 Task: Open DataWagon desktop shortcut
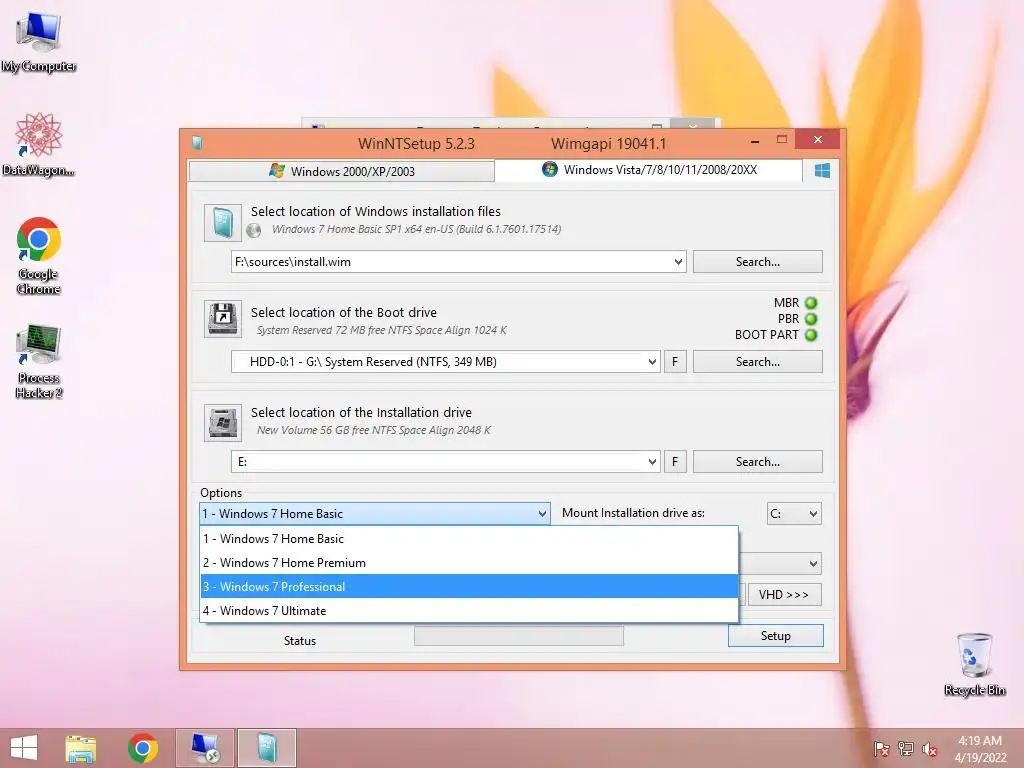point(39,144)
